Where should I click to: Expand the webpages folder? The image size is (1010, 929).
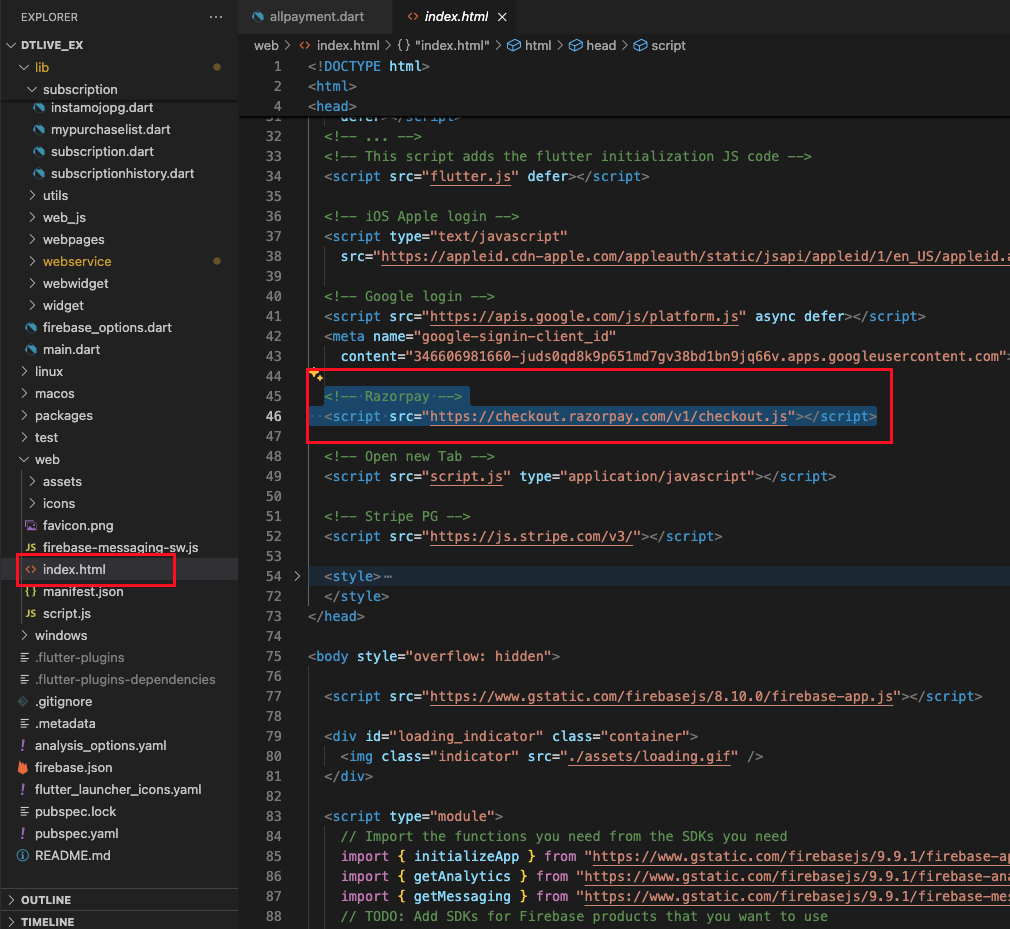point(32,239)
